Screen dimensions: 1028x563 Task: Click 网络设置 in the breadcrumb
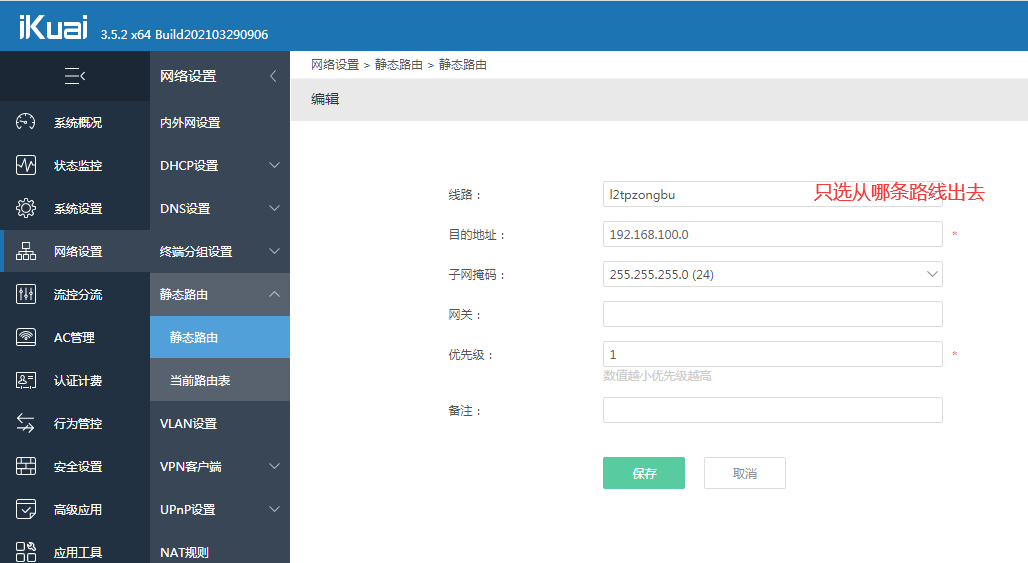(x=335, y=65)
